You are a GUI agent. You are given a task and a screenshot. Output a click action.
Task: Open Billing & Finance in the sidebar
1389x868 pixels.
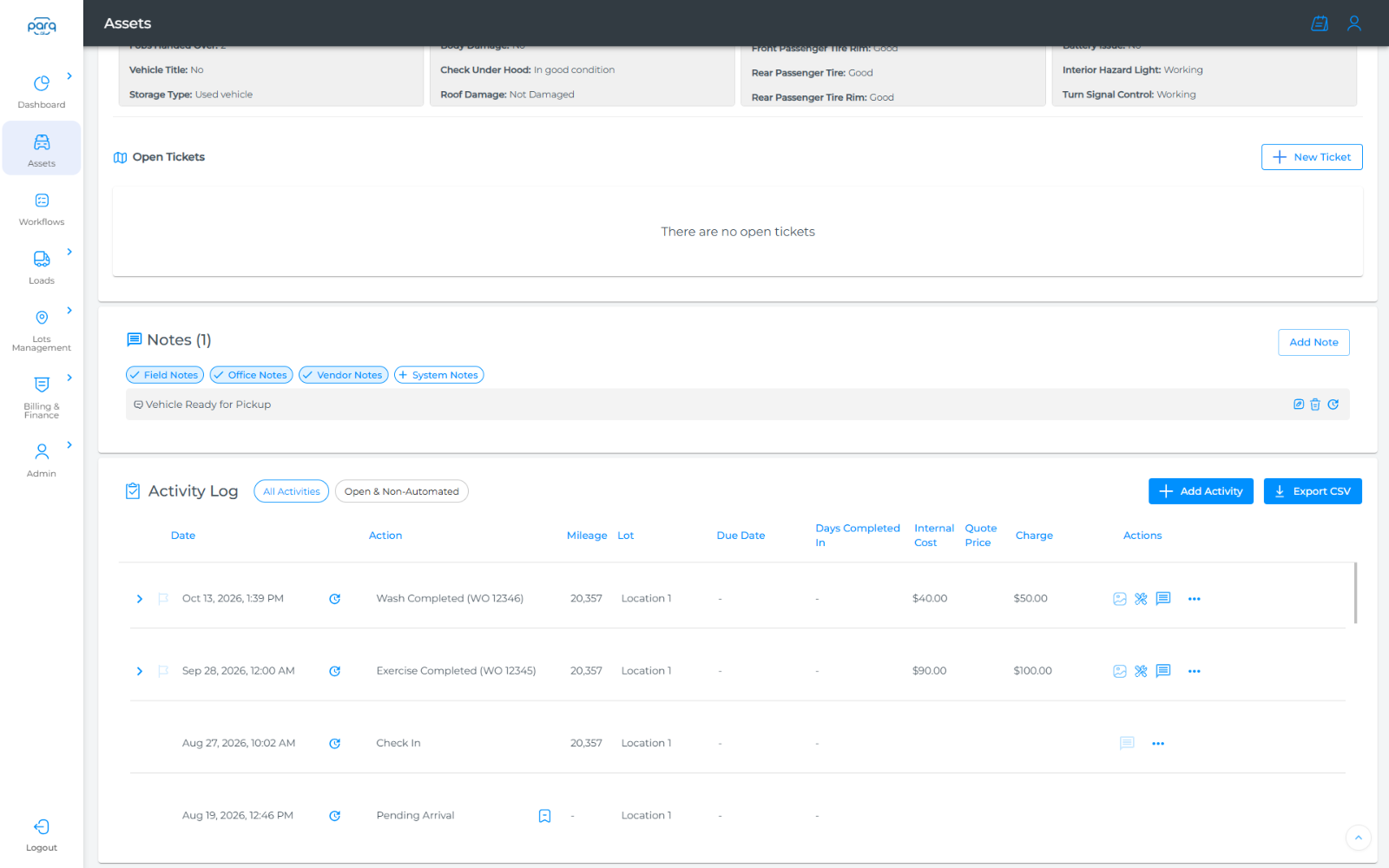click(x=41, y=397)
